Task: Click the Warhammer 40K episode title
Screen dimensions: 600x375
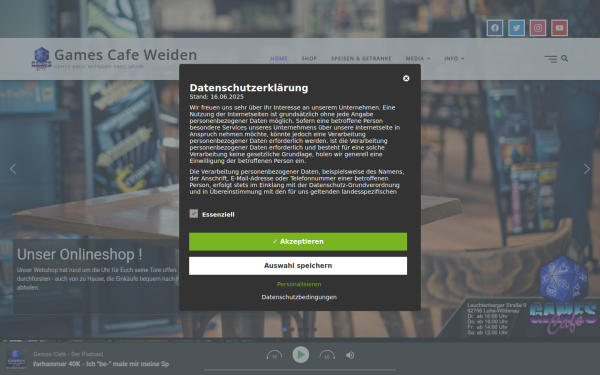Action: 101,364
